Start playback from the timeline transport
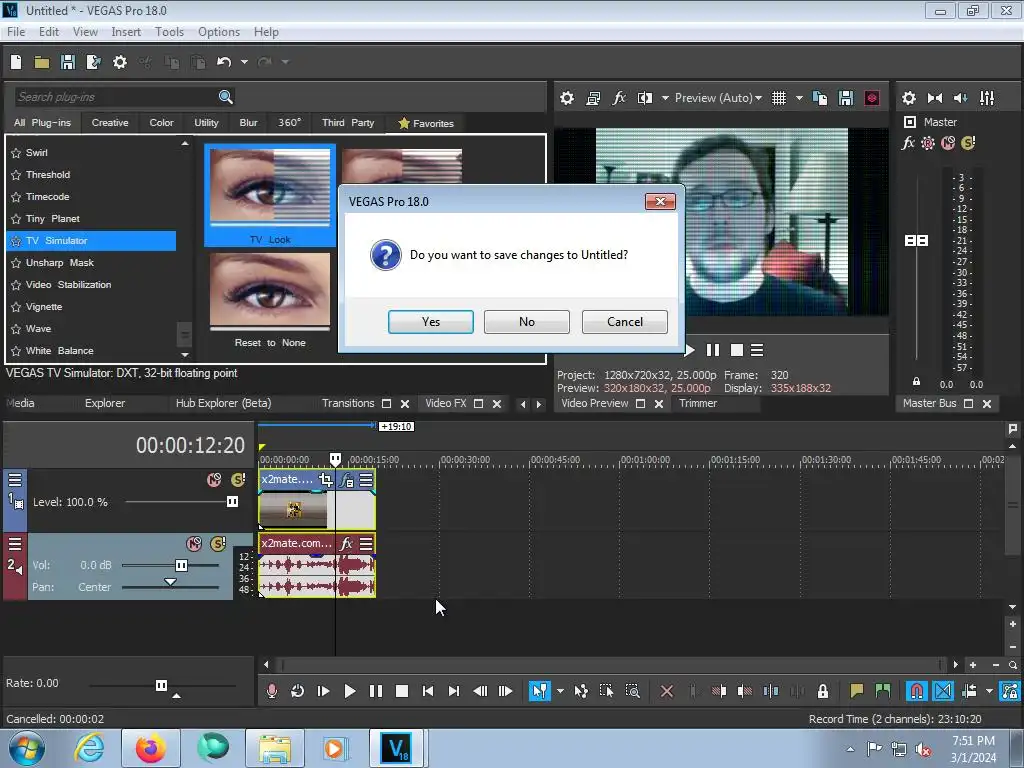The image size is (1024, 768). [349, 691]
